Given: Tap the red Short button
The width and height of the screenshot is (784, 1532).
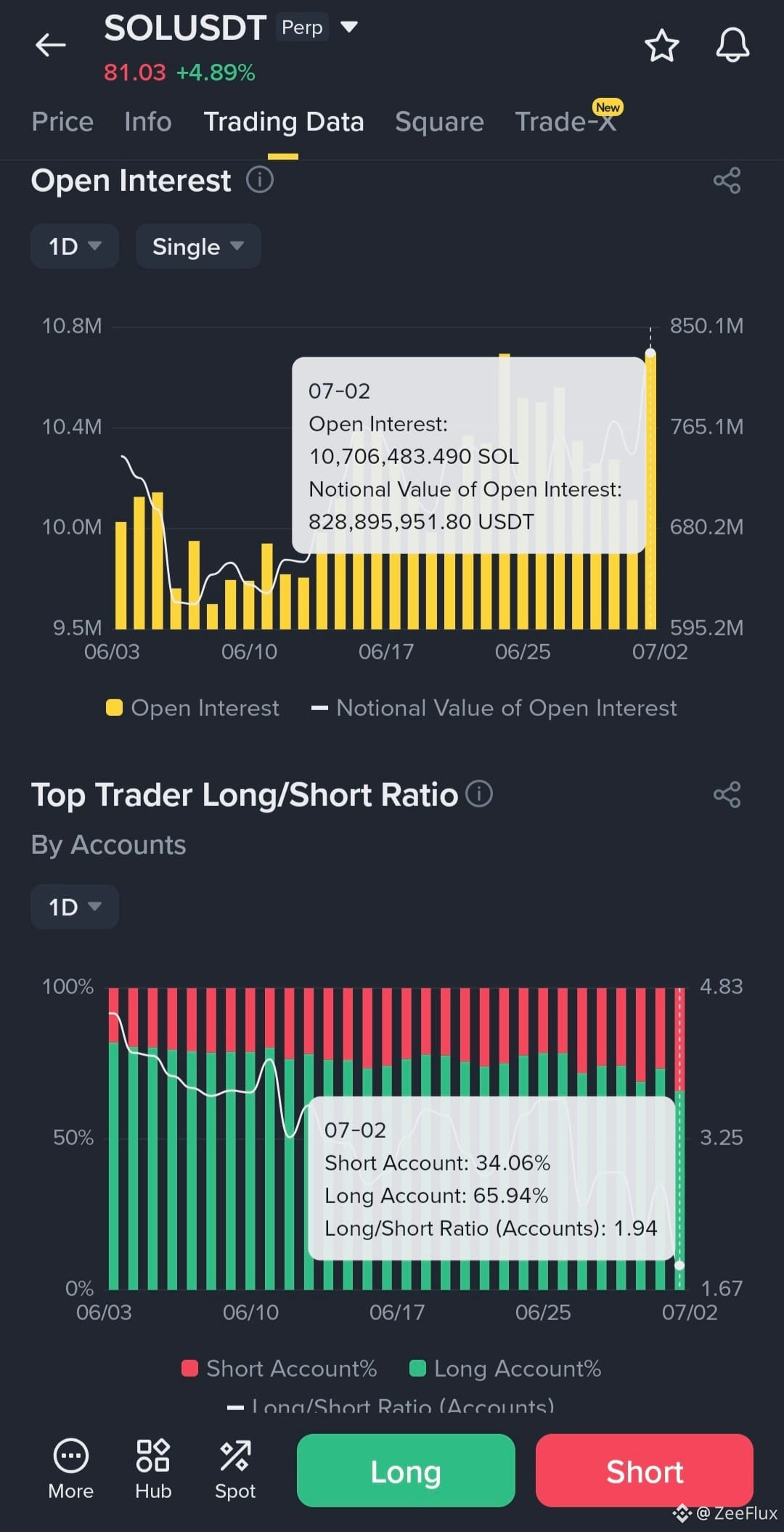Looking at the screenshot, I should coord(645,1470).
